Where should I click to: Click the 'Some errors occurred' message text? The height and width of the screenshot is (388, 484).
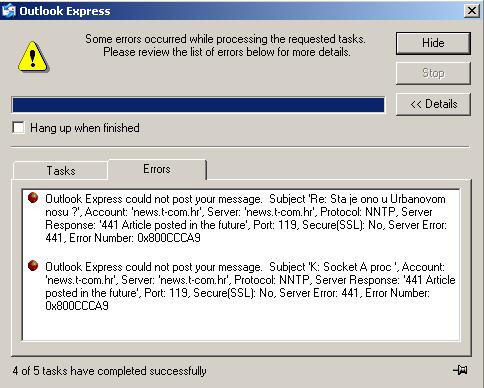coord(226,45)
